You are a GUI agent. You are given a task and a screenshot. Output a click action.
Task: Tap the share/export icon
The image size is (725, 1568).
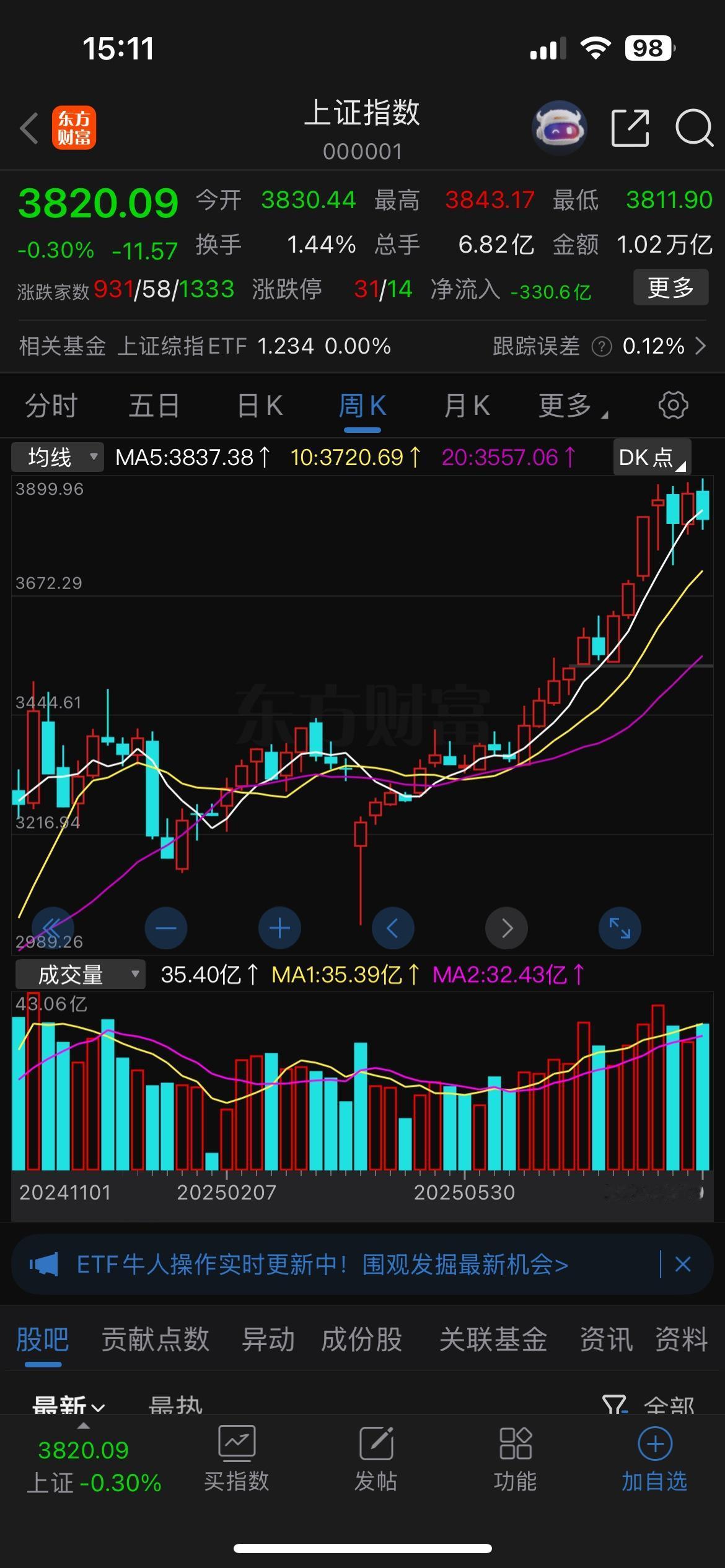click(630, 128)
